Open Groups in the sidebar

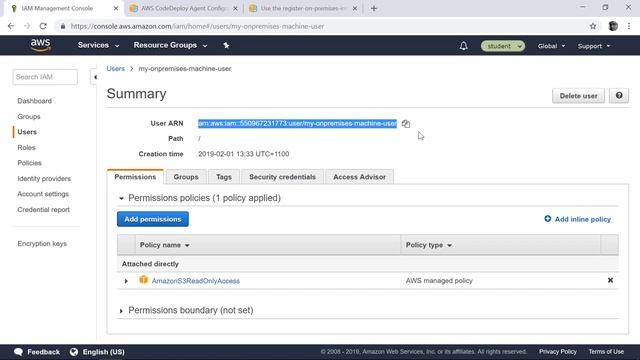(x=29, y=116)
